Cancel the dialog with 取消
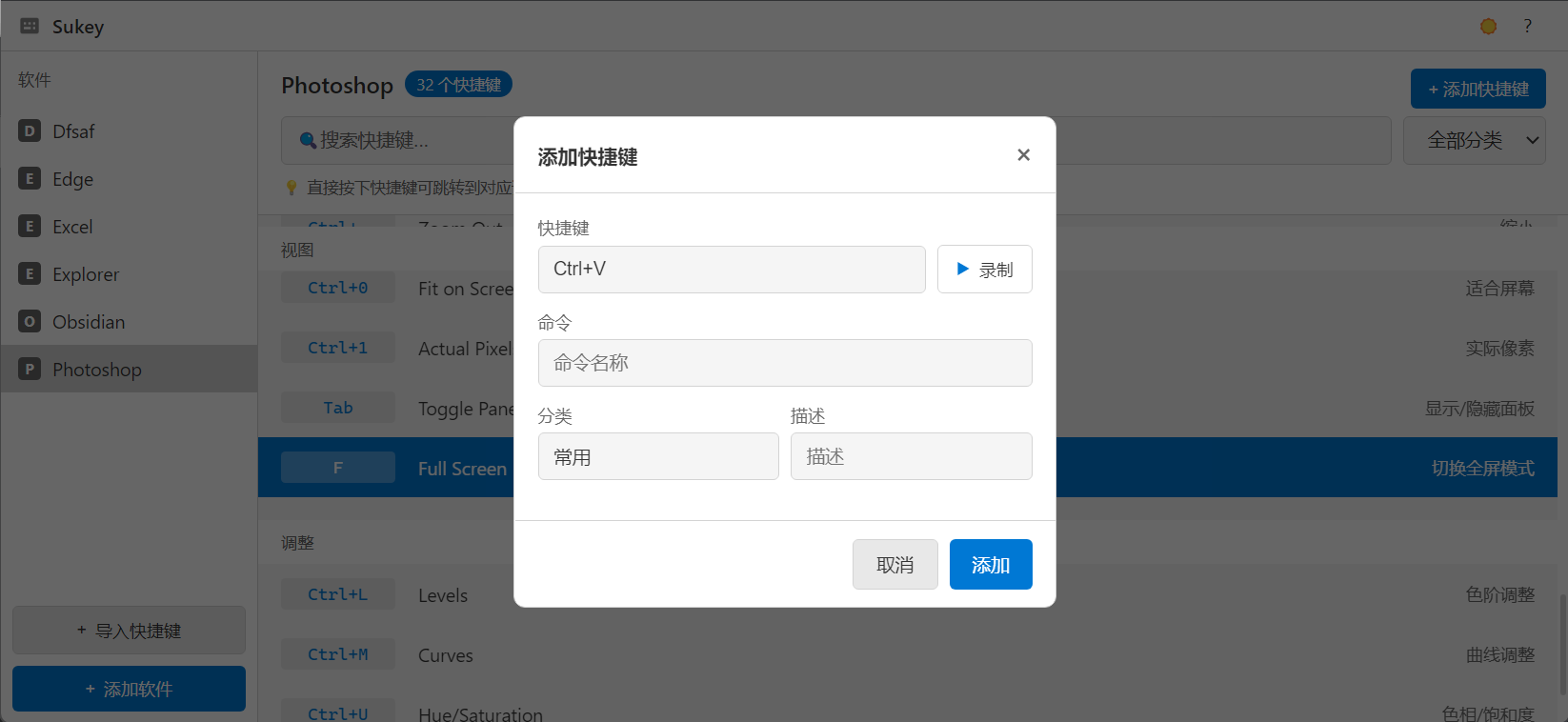 895,565
